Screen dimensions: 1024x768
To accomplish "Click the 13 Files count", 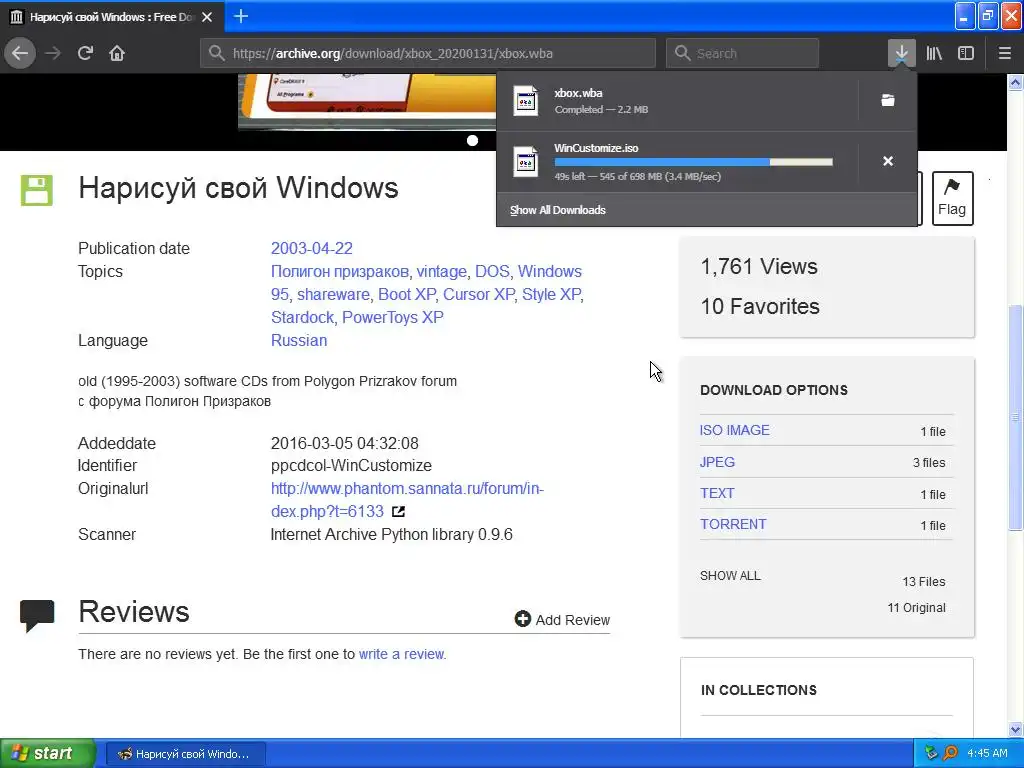I will click(923, 581).
